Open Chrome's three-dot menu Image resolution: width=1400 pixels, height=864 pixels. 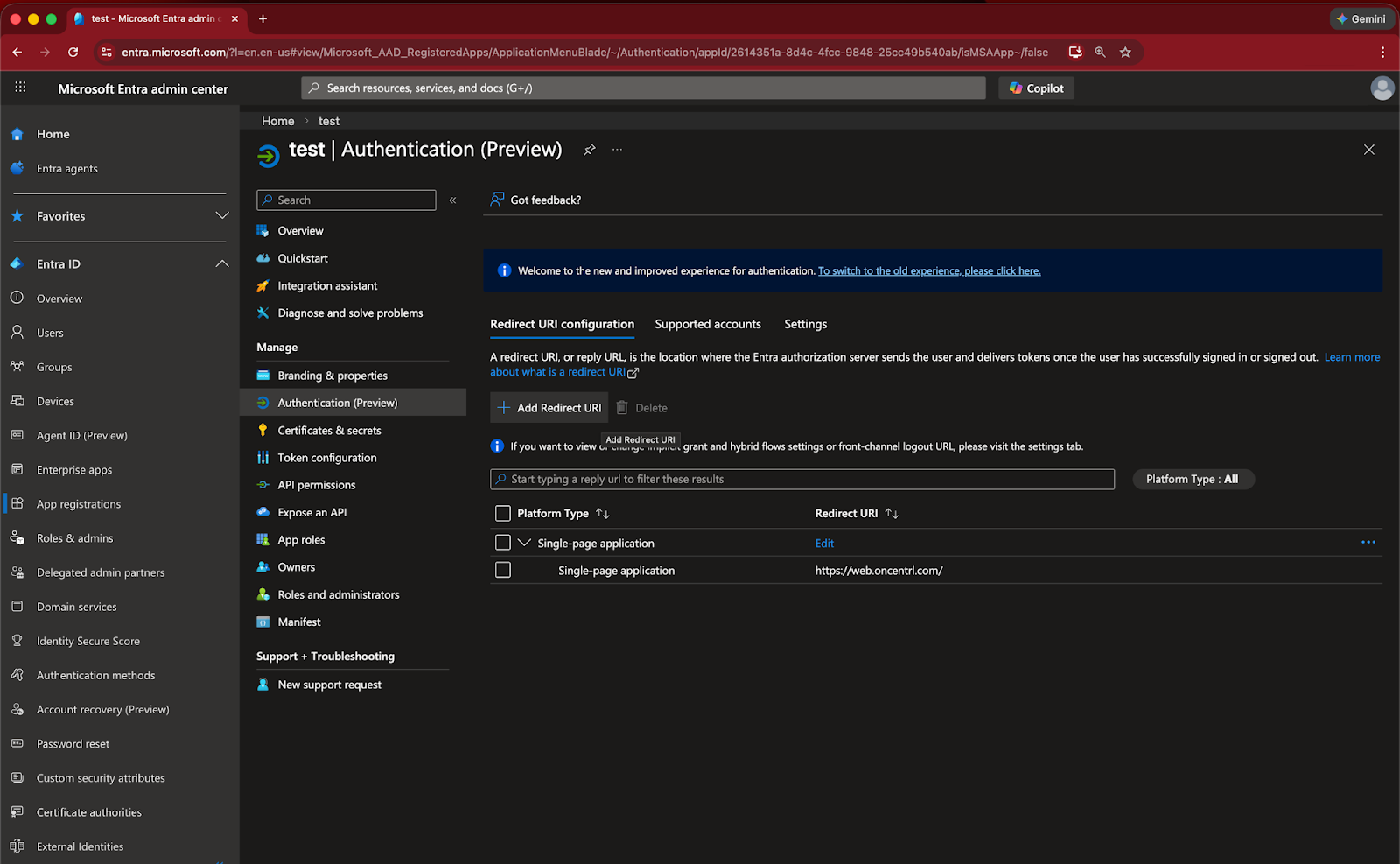tap(1382, 53)
